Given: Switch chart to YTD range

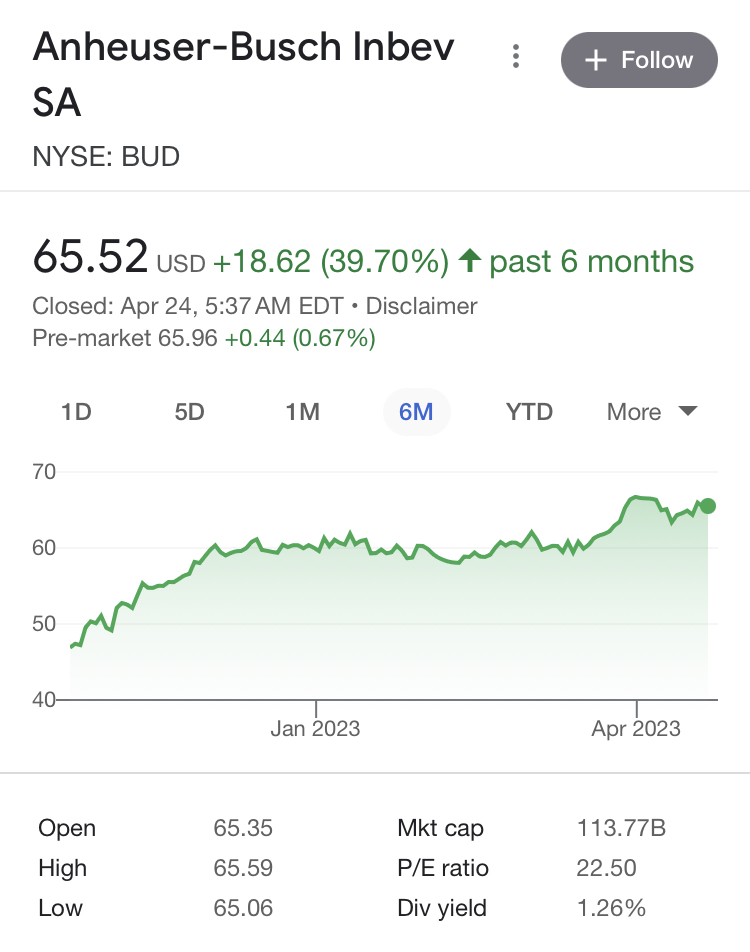Looking at the screenshot, I should [529, 412].
